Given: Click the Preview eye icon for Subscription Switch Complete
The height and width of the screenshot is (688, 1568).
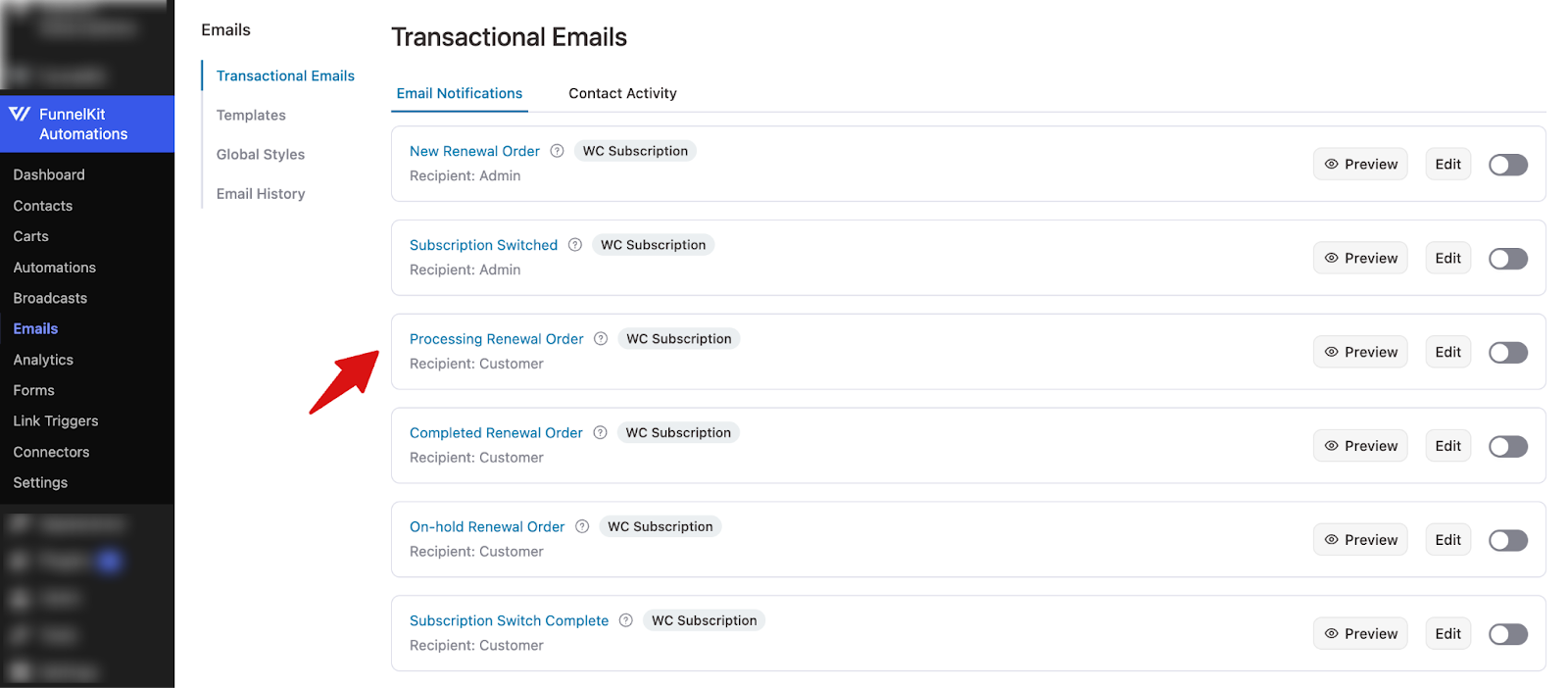Looking at the screenshot, I should tap(1332, 633).
